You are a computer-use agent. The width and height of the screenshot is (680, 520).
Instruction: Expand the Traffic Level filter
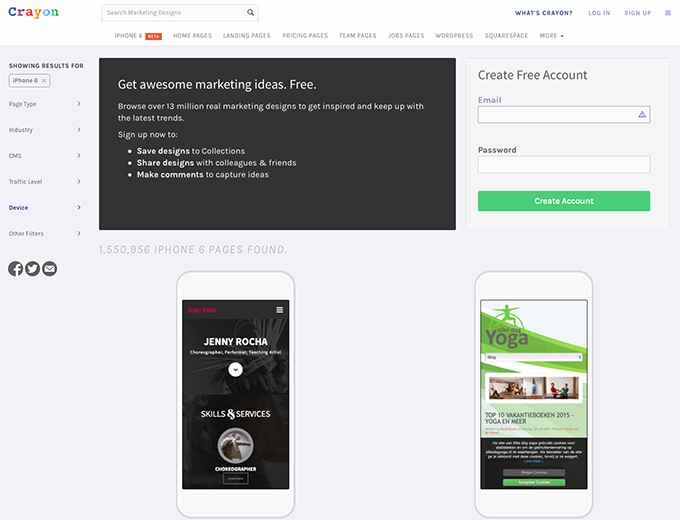45,182
